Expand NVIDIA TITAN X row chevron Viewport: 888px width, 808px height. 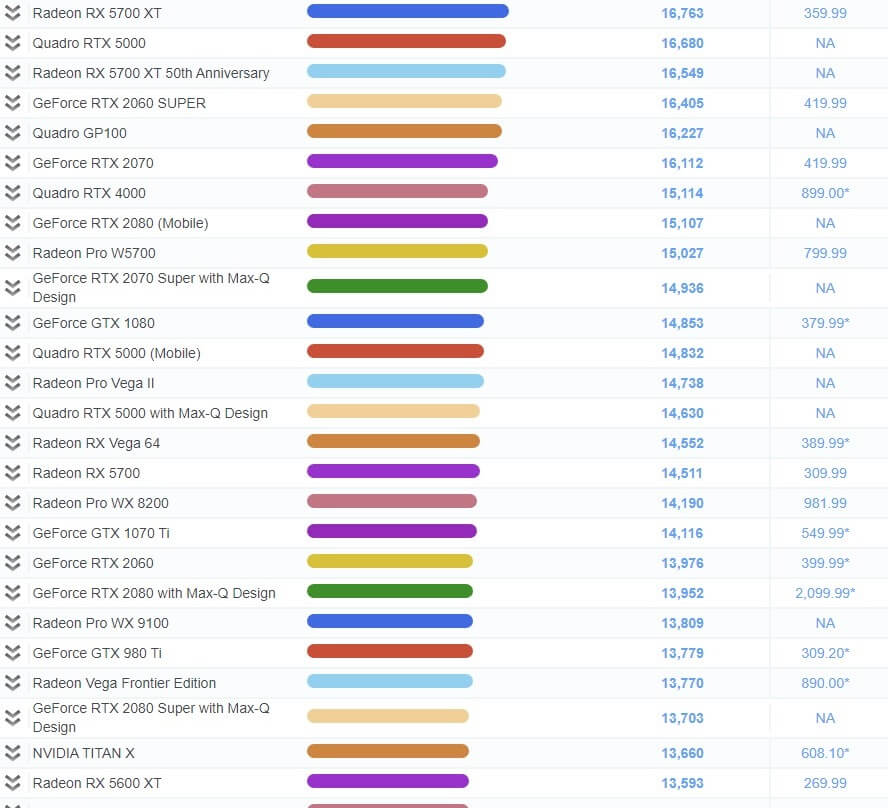point(12,753)
